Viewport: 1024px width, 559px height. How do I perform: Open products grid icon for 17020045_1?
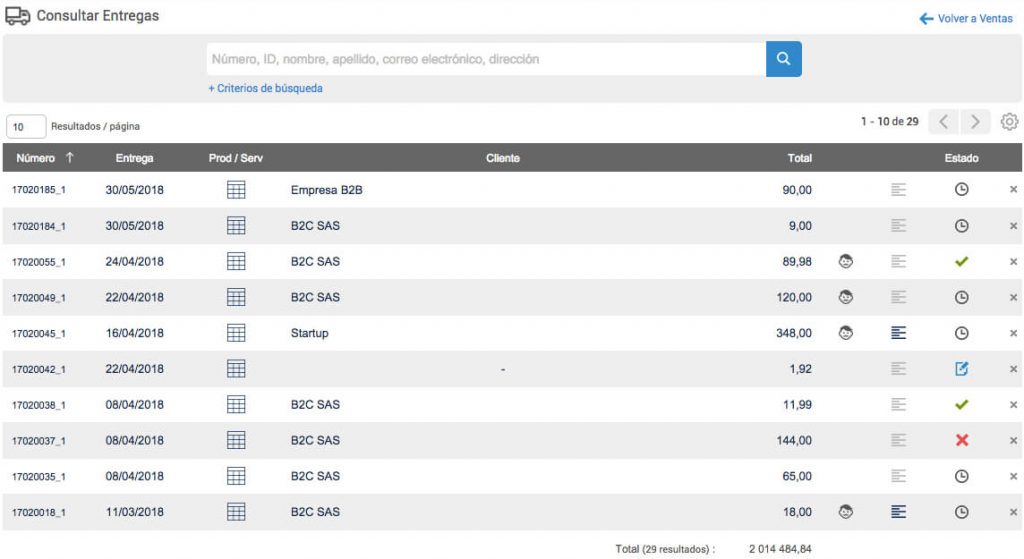pos(236,333)
